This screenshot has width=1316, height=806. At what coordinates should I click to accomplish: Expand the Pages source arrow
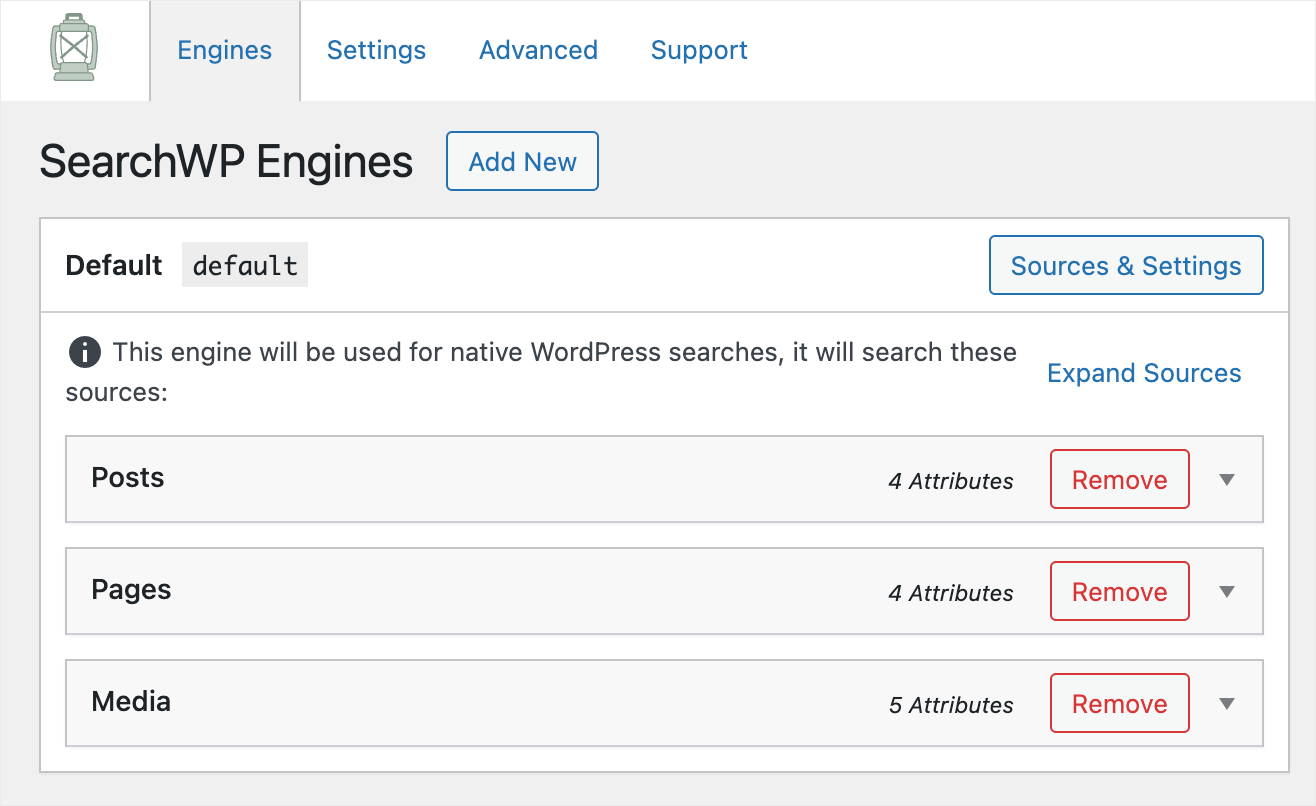click(1228, 592)
